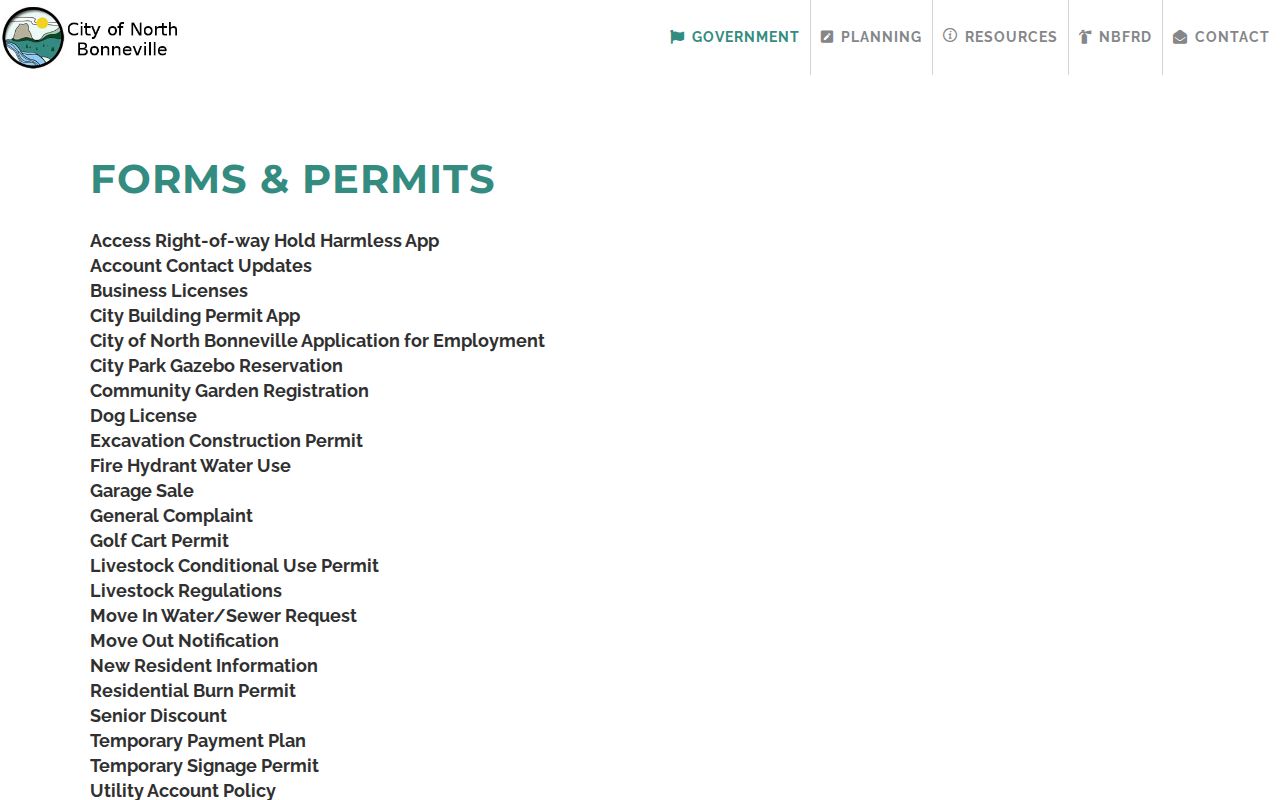Image resolution: width=1280 pixels, height=800 pixels.
Task: Click the info icon beside Resources
Action: 950,36
